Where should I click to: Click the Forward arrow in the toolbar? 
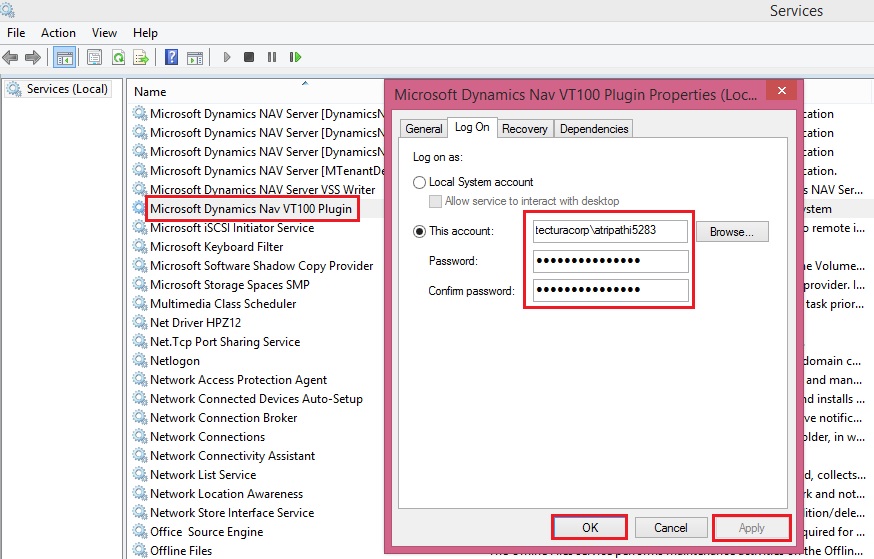[x=32, y=57]
